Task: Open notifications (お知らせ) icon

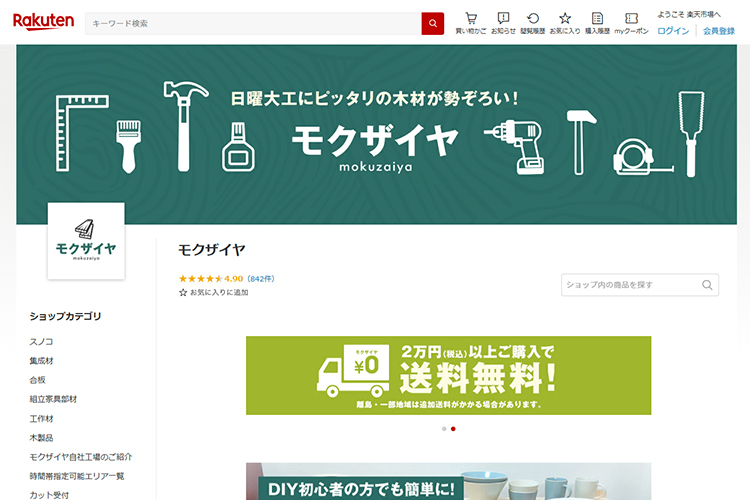Action: tap(503, 22)
